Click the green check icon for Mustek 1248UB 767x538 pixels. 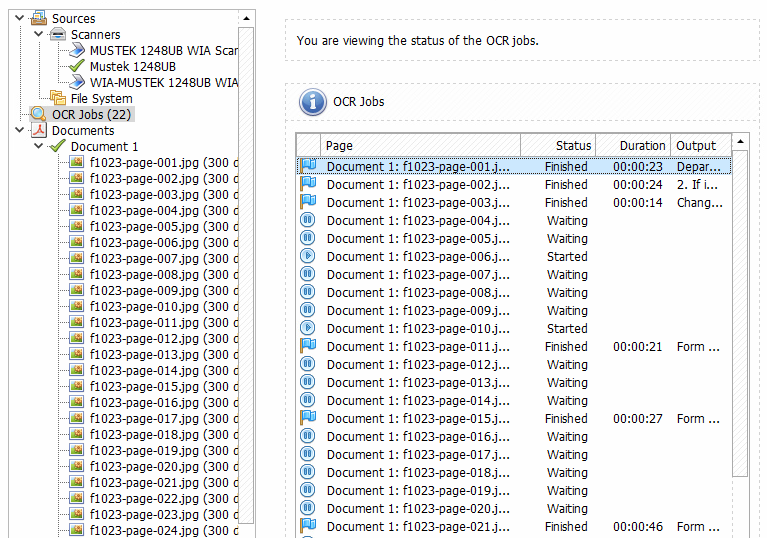point(77,66)
